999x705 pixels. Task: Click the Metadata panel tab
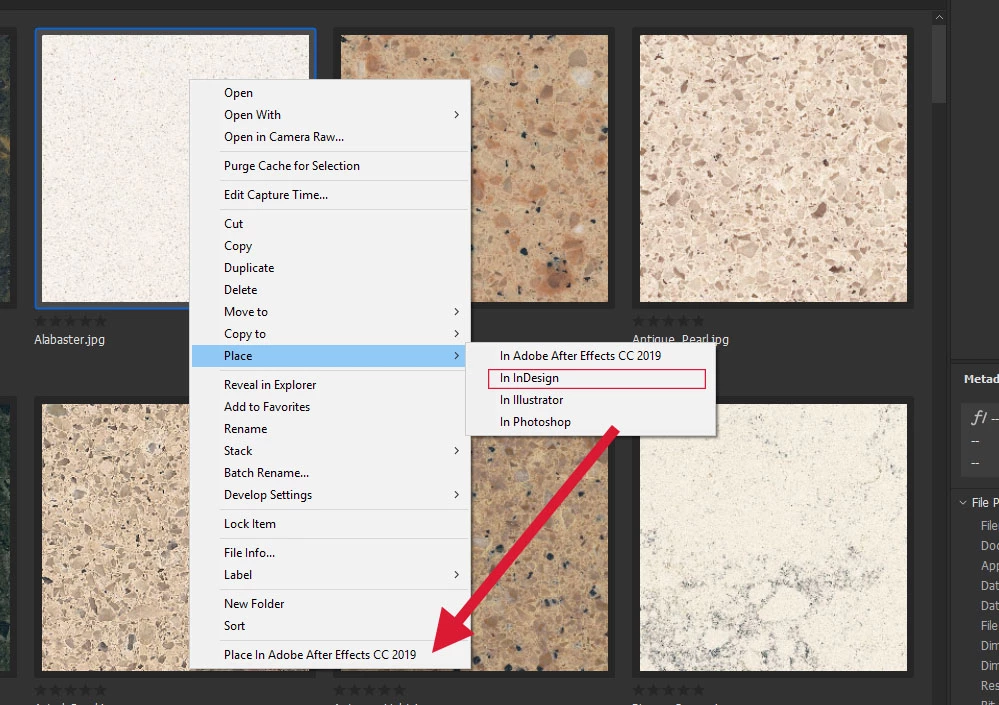(x=981, y=379)
